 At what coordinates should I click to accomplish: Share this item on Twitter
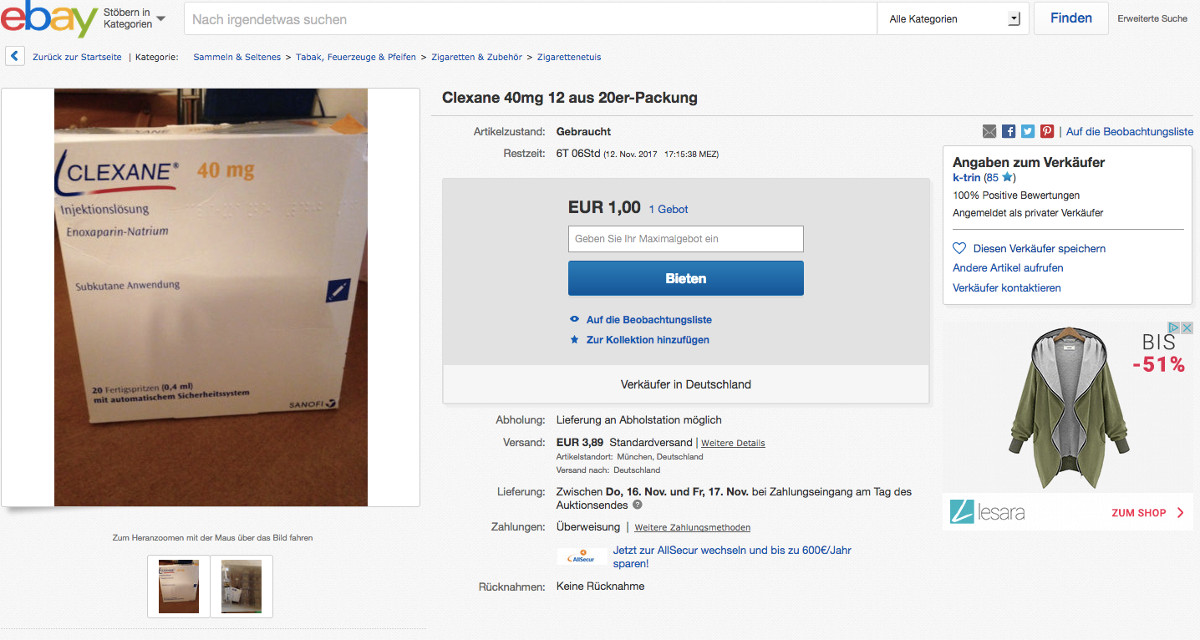pyautogui.click(x=1028, y=131)
